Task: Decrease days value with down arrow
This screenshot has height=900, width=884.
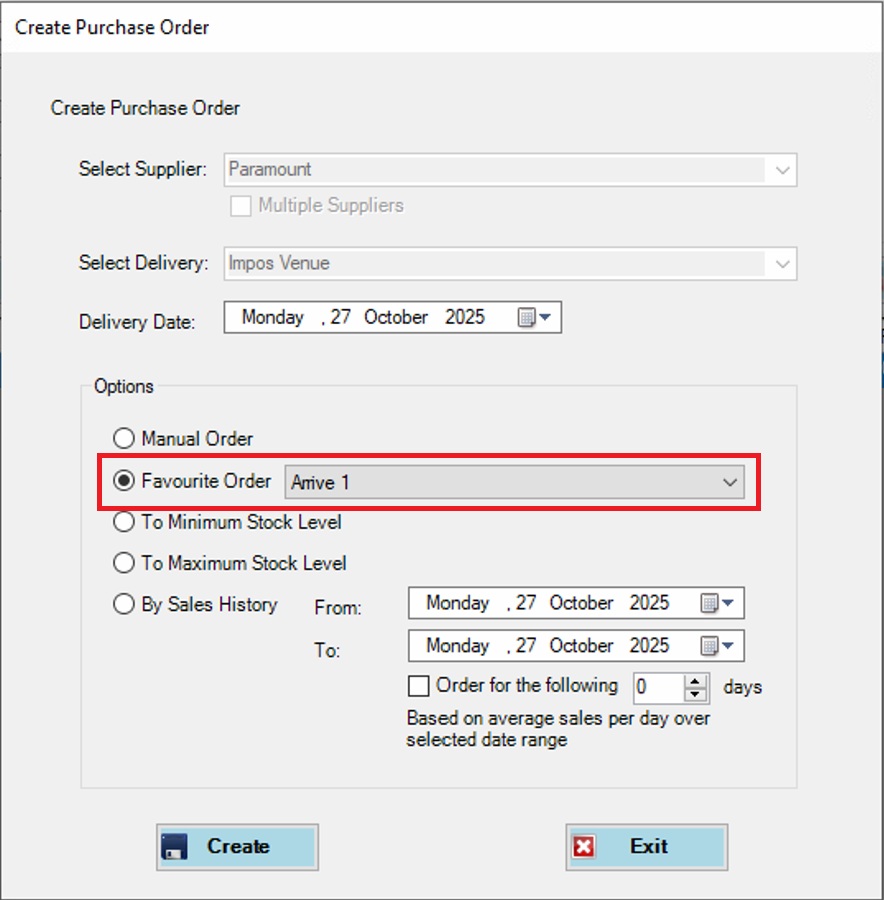Action: point(695,693)
